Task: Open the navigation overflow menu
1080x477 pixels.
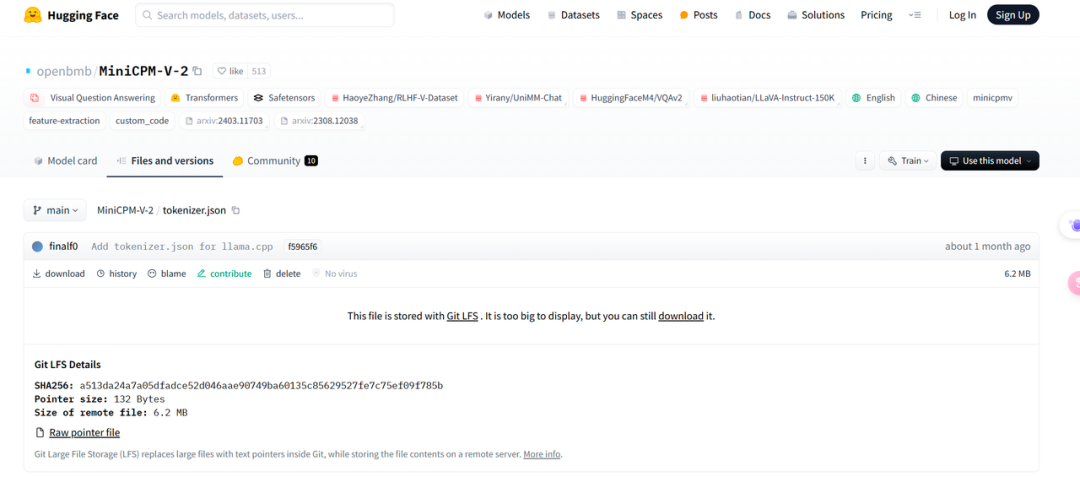Action: (915, 15)
